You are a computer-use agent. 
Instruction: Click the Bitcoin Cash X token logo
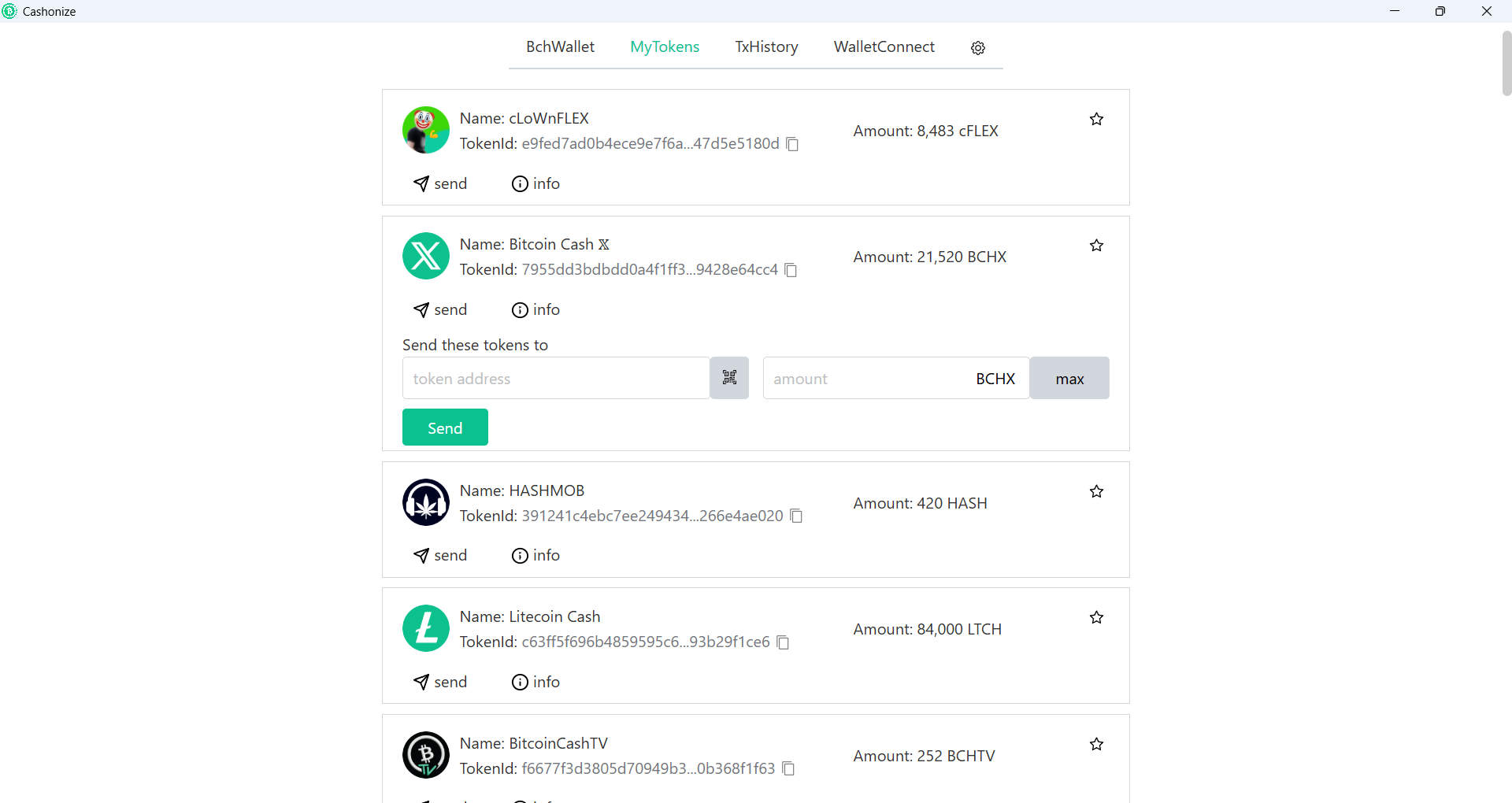pyautogui.click(x=426, y=256)
